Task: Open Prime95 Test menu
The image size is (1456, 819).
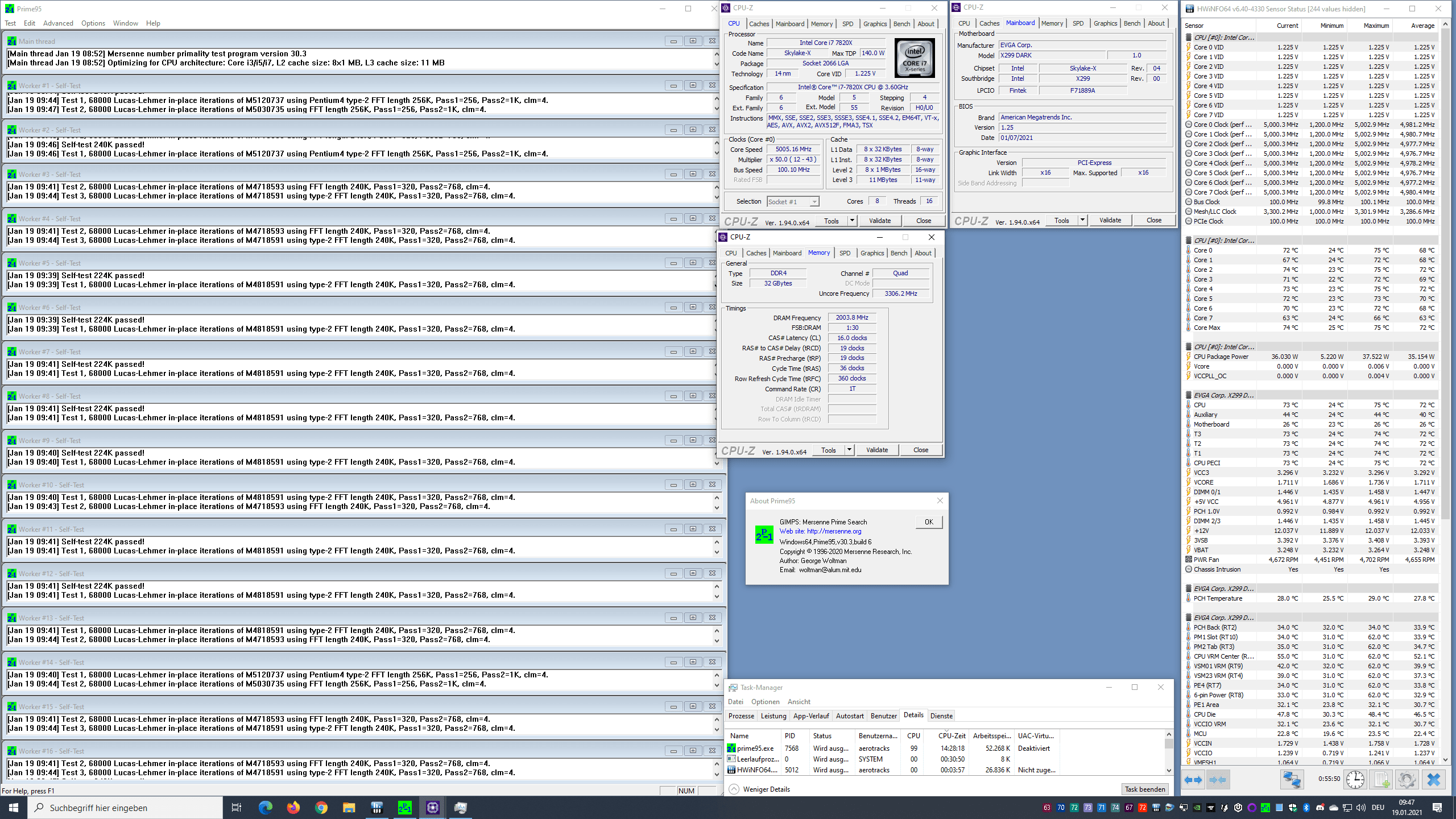Action: pos(10,23)
